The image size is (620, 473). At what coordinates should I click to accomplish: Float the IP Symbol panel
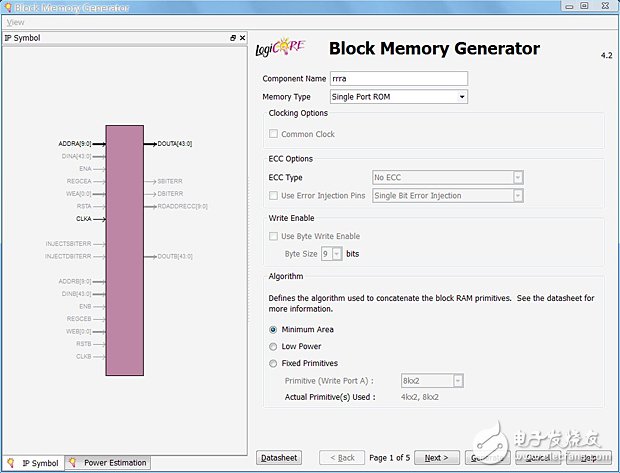click(232, 38)
